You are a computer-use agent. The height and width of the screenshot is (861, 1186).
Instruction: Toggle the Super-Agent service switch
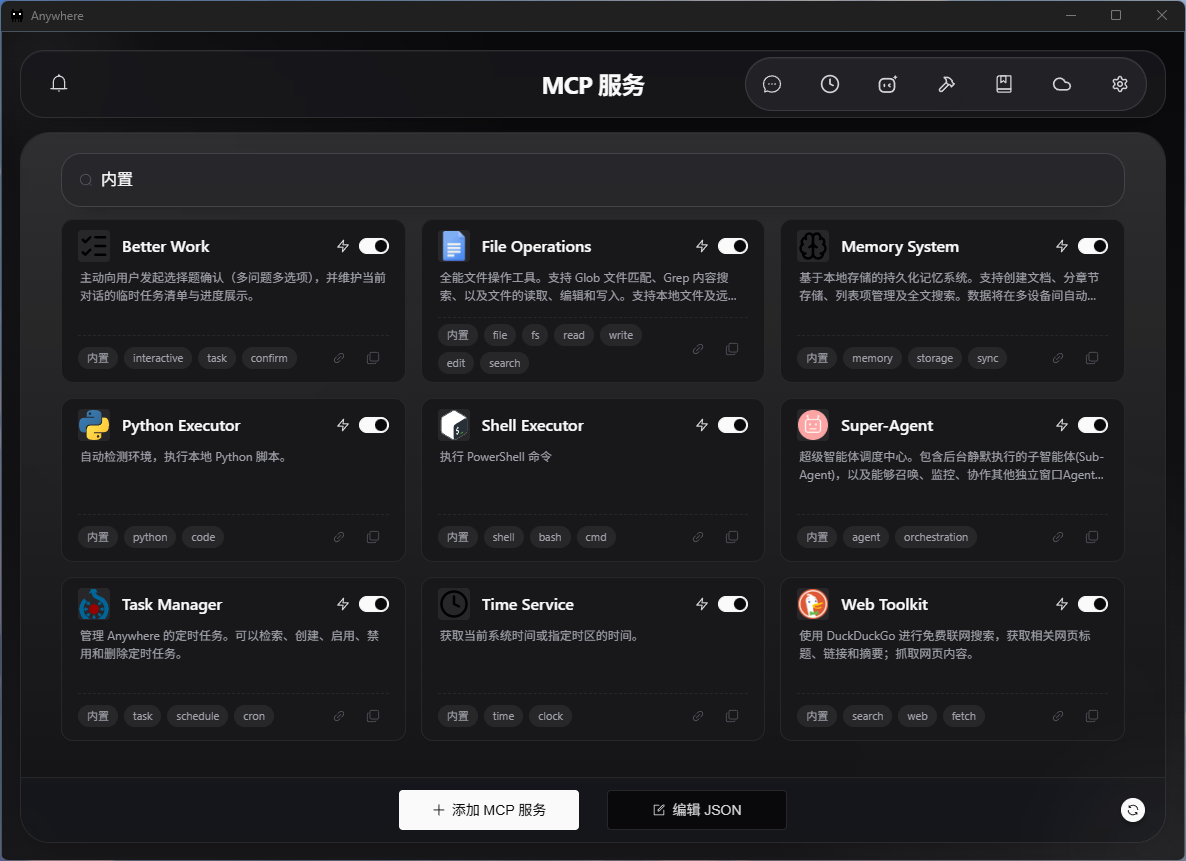pyautogui.click(x=1093, y=425)
